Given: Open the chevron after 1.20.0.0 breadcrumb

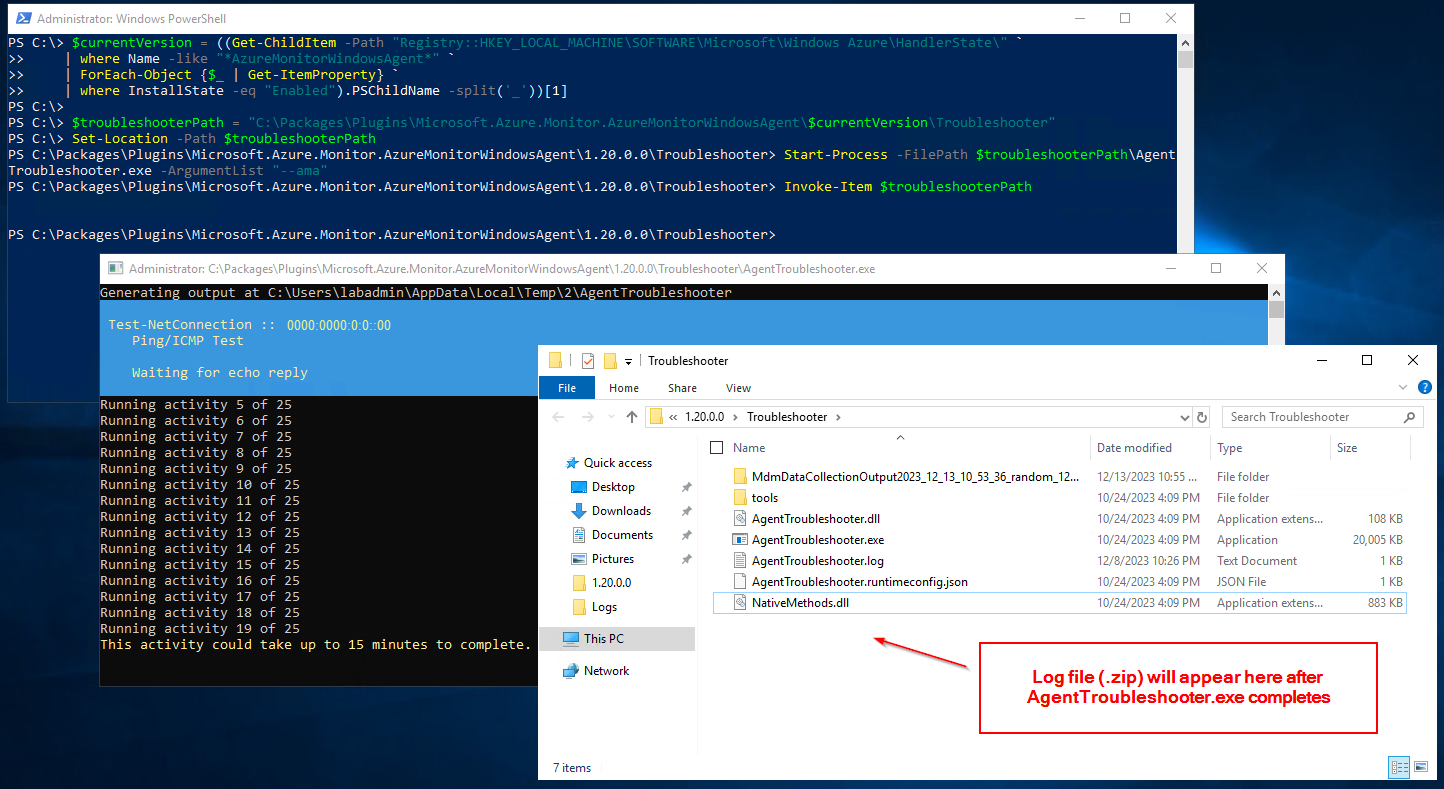Looking at the screenshot, I should pos(737,417).
